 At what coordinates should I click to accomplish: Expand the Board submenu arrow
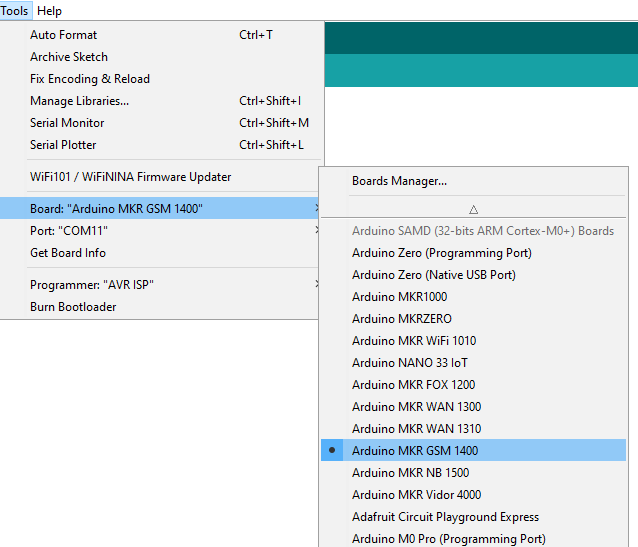point(317,209)
